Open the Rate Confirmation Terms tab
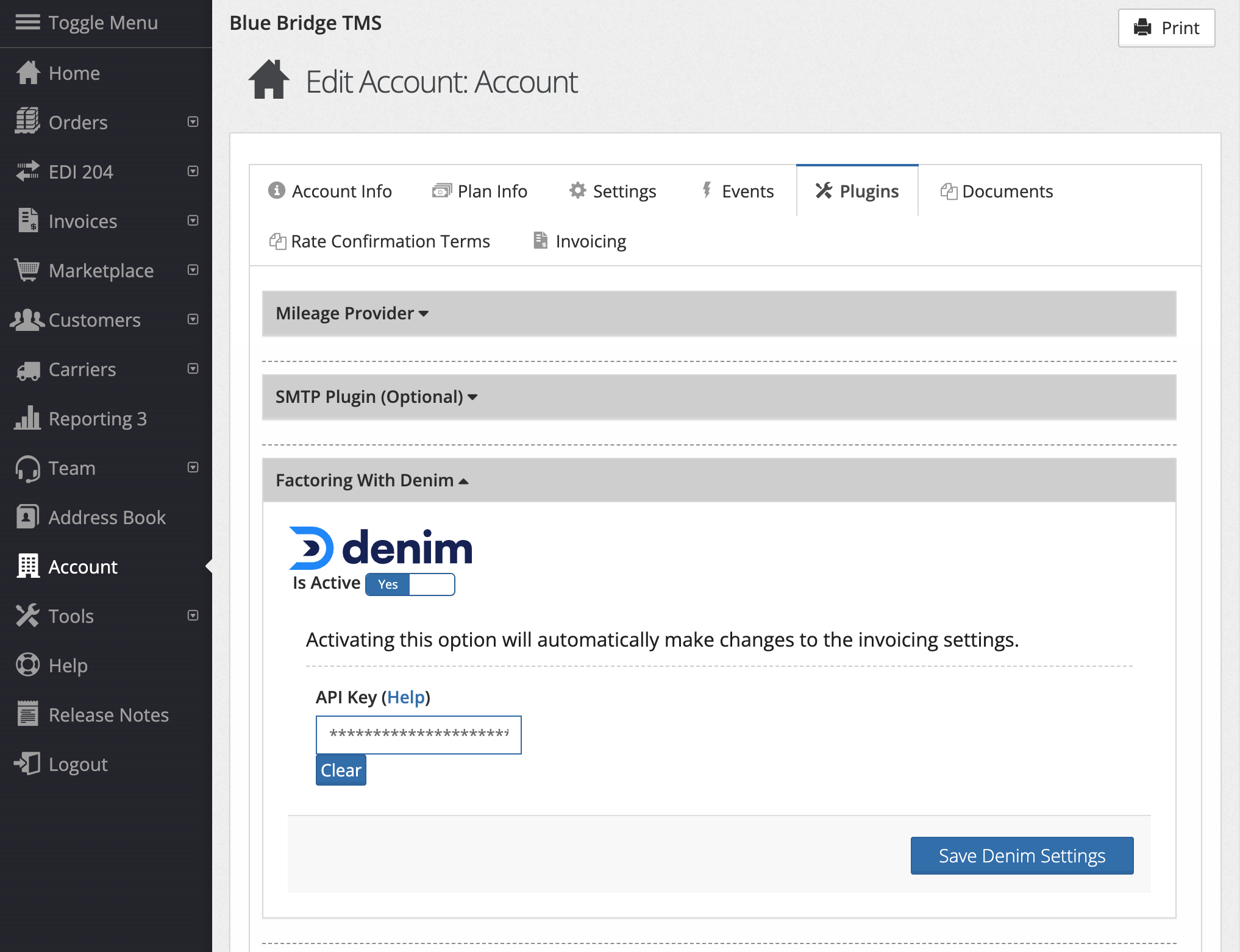 coord(380,241)
